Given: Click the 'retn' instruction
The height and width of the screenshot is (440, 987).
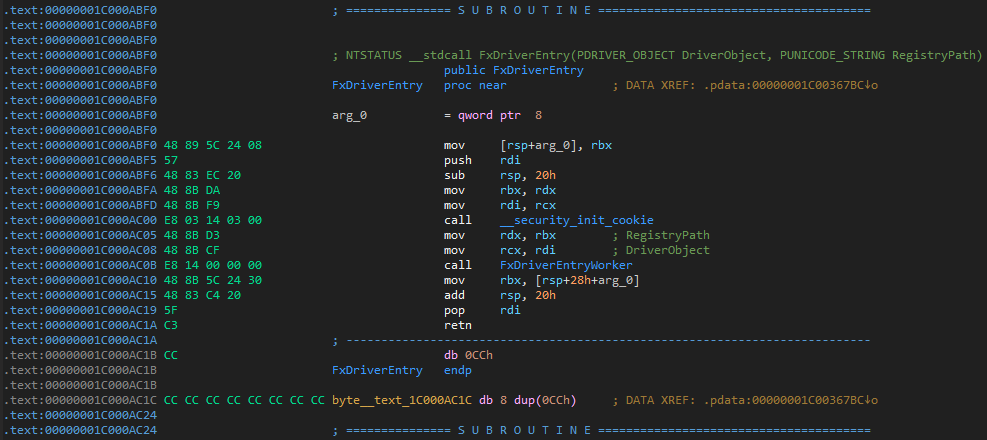Looking at the screenshot, I should click(x=458, y=325).
